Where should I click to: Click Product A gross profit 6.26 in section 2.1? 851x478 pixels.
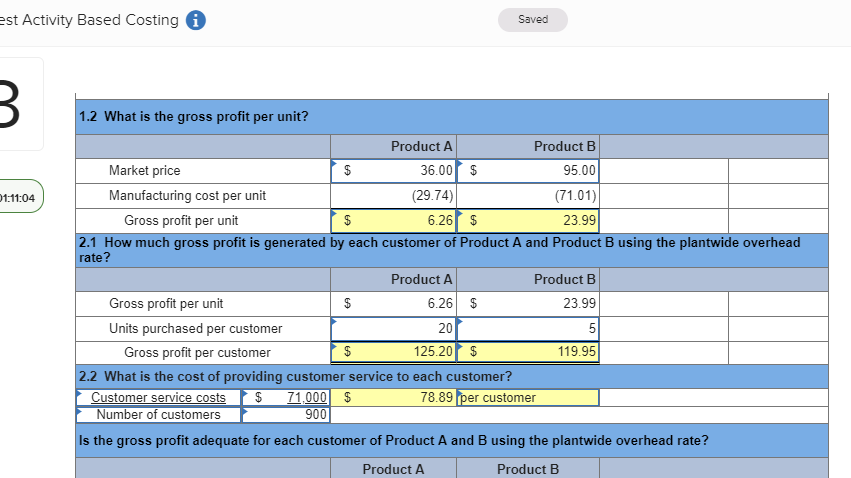[393, 303]
